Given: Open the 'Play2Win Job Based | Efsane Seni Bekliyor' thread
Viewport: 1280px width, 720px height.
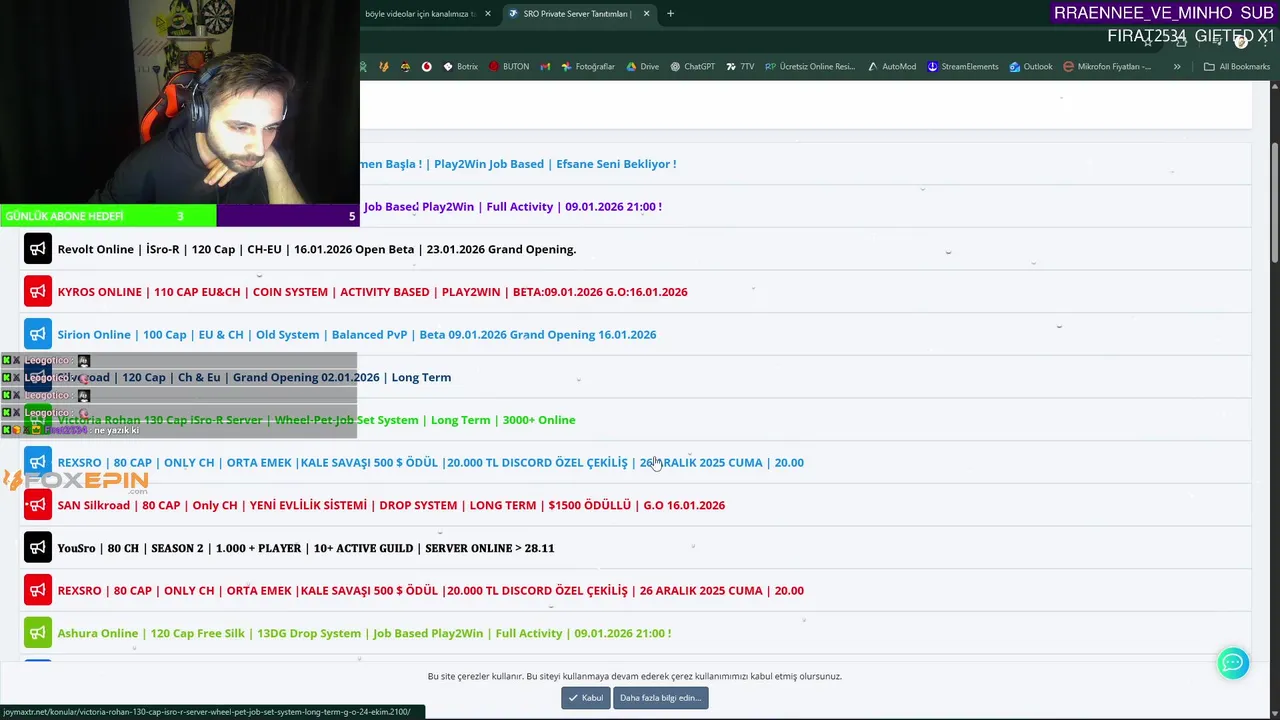Looking at the screenshot, I should 518,164.
